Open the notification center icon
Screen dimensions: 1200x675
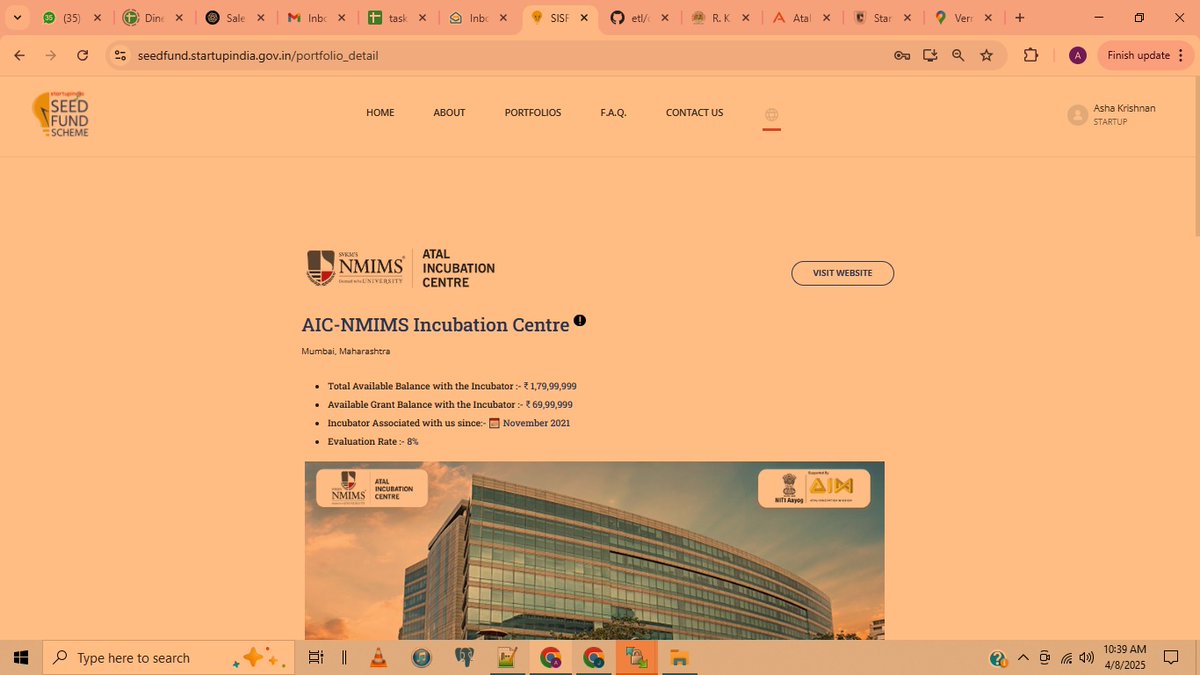(1171, 658)
